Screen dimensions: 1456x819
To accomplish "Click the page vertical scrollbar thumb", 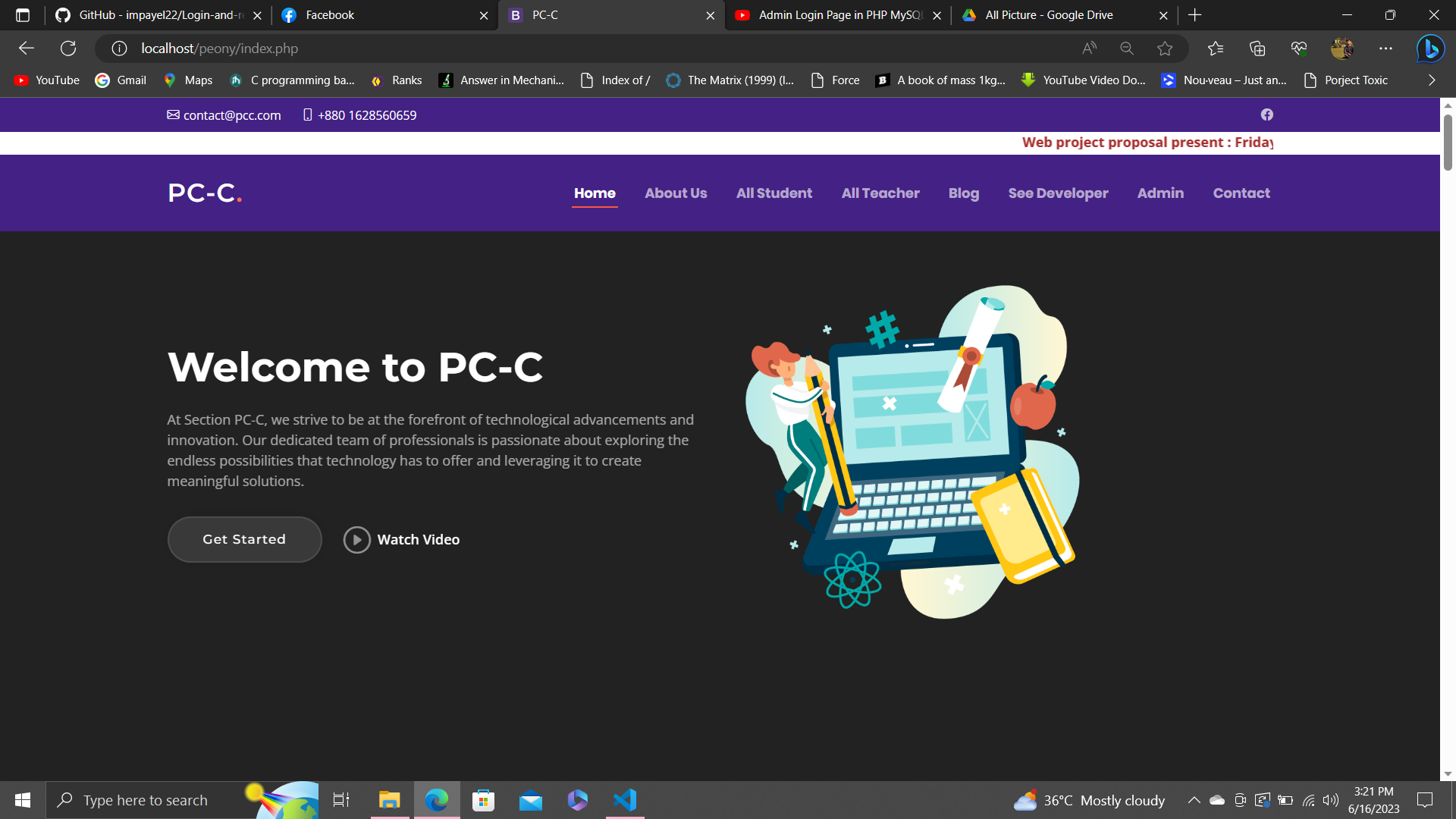I will click(x=1447, y=142).
